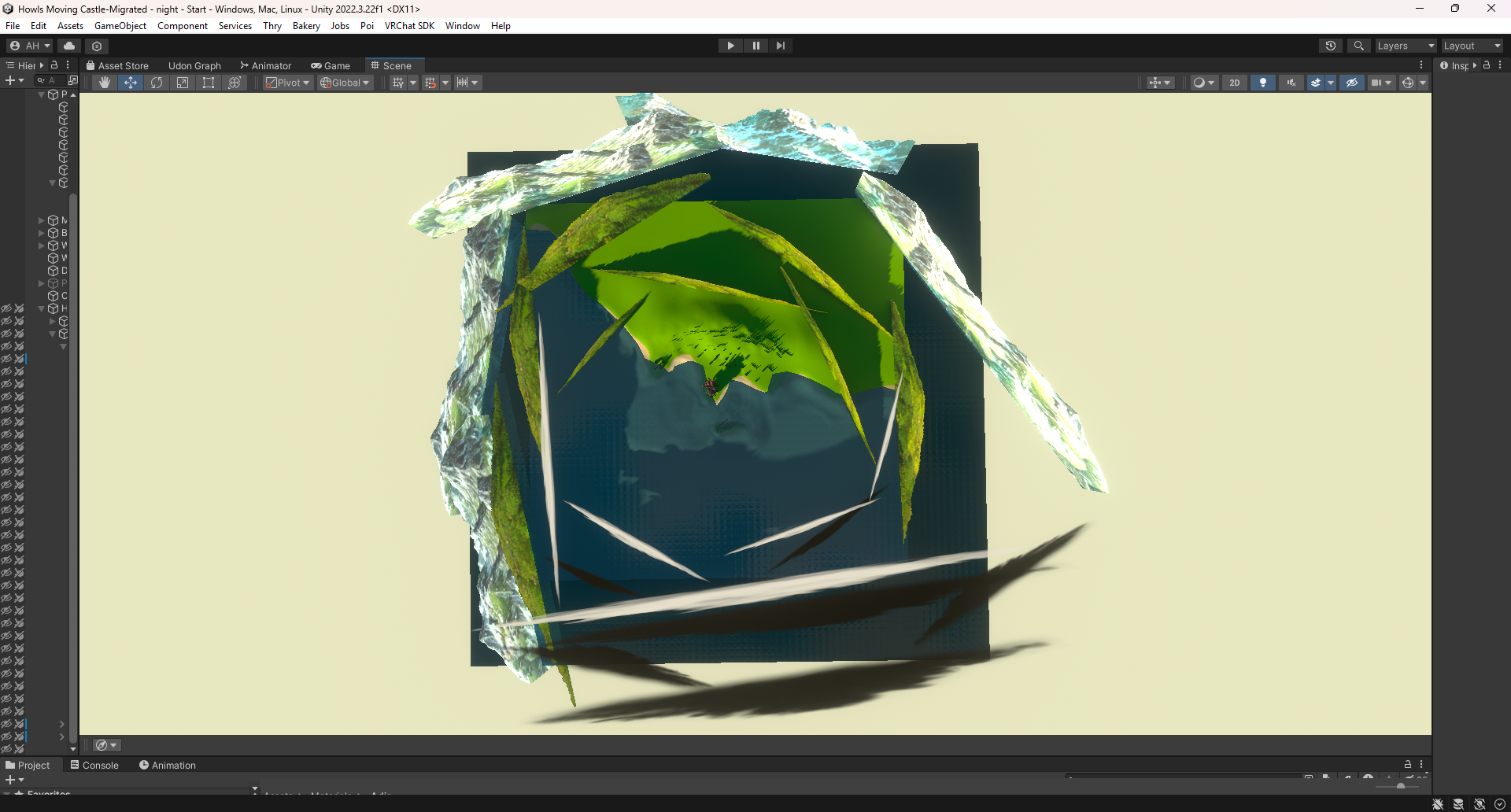Screen dimensions: 1511x812
Task: Select the Rotate tool
Action: (157, 83)
